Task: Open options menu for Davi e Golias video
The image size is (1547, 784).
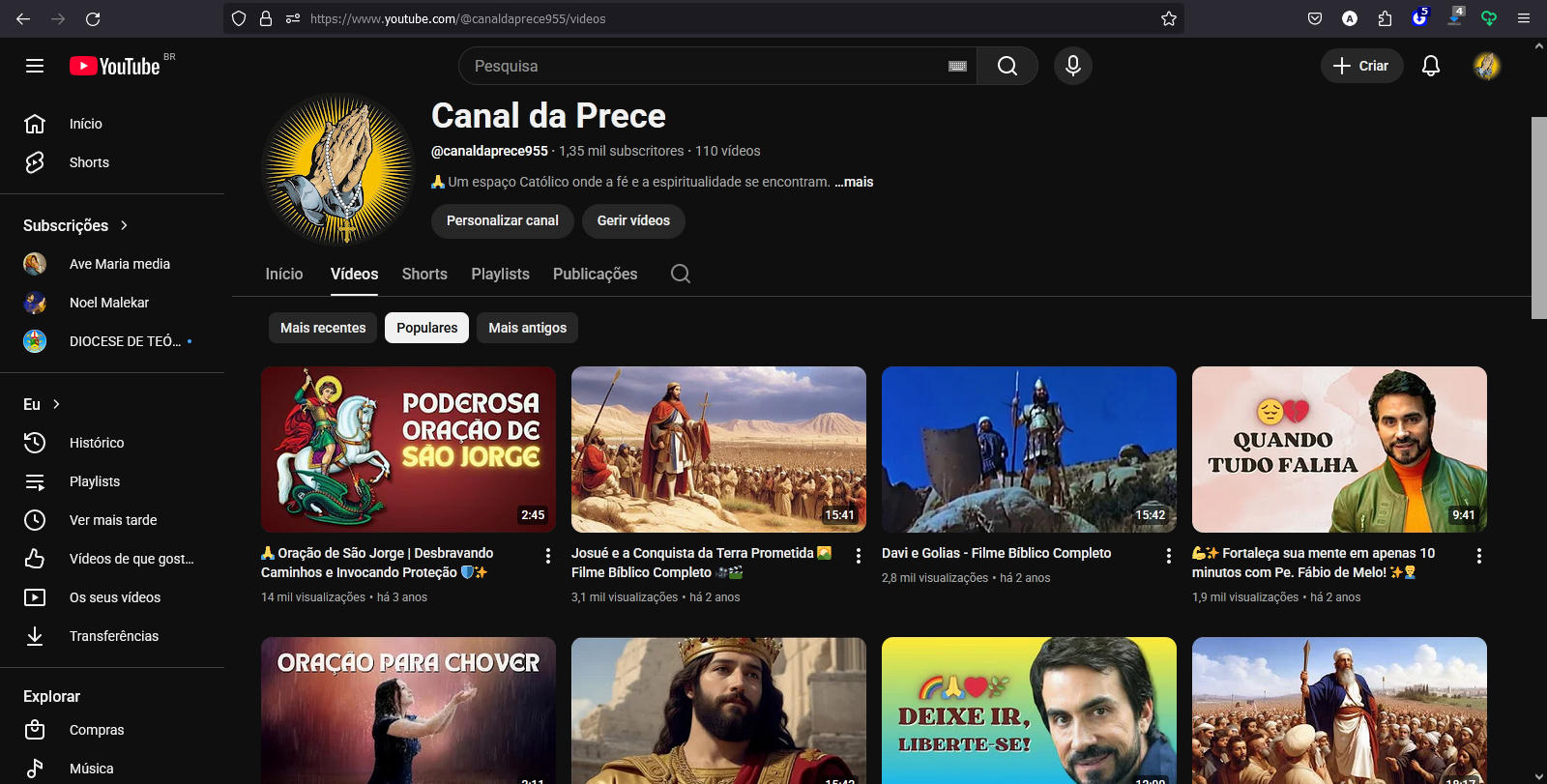Action: pyautogui.click(x=1168, y=556)
